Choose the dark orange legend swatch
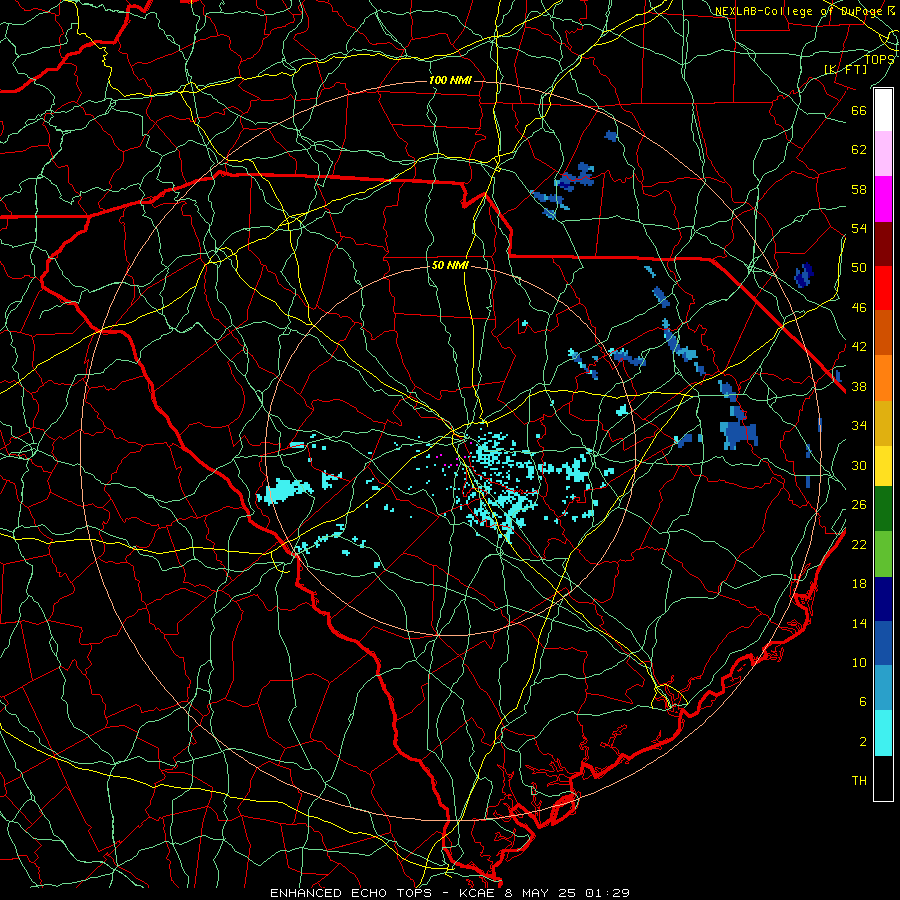 (x=883, y=333)
